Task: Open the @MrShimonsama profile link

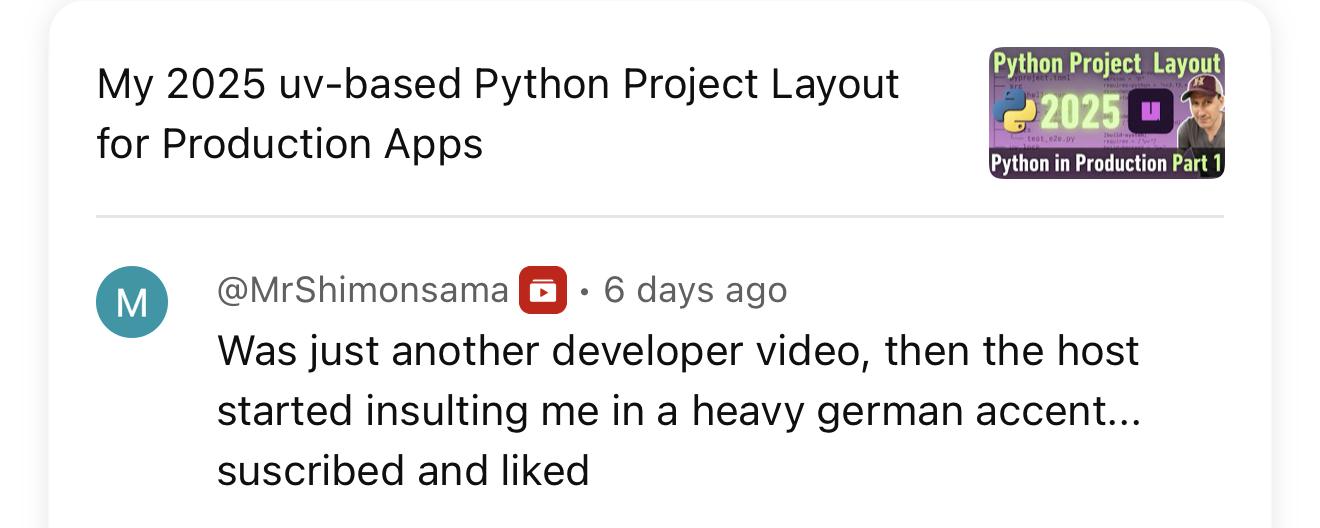Action: [x=362, y=291]
